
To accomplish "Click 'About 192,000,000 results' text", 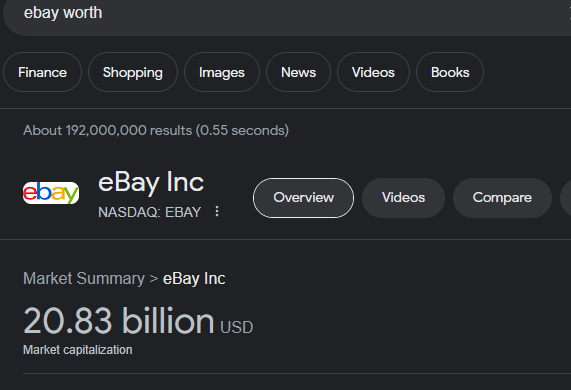I will click(x=107, y=130).
